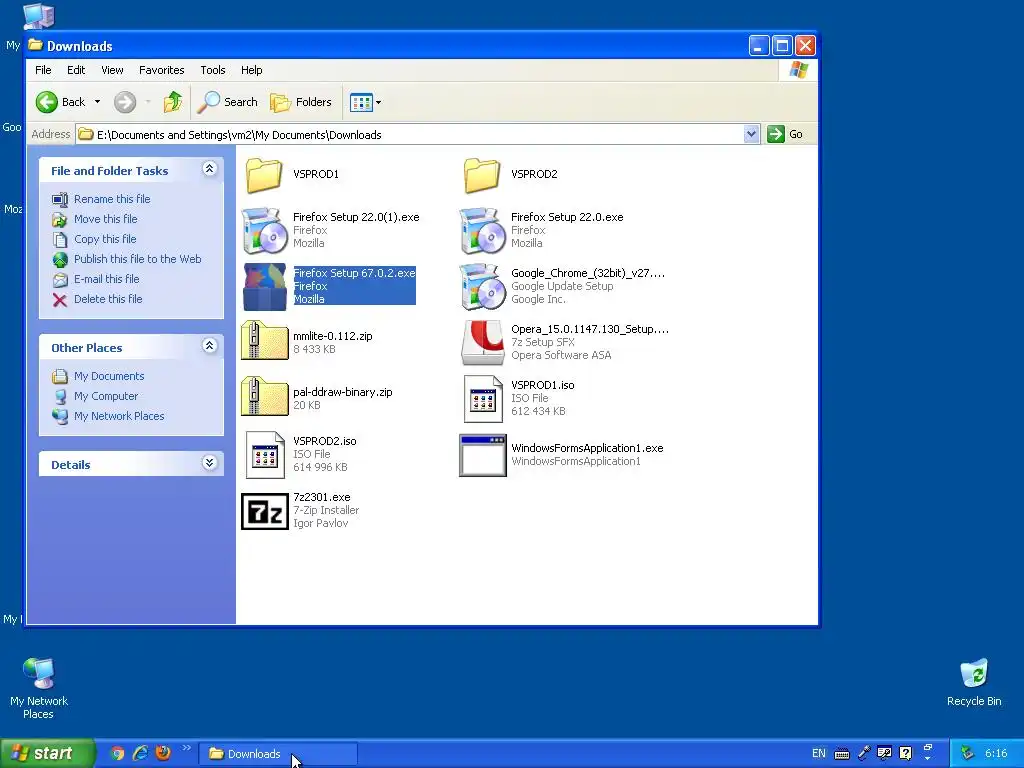Click the red Delete this file icon
Image resolution: width=1024 pixels, height=768 pixels.
pyautogui.click(x=60, y=300)
